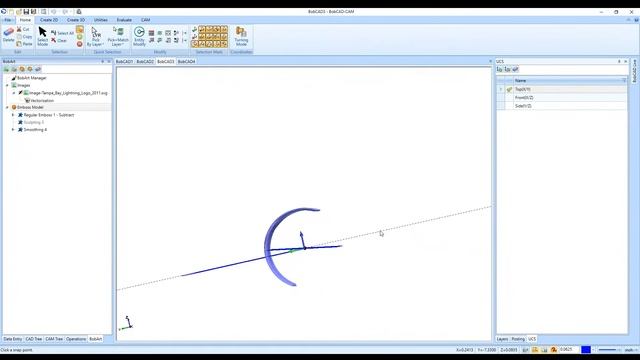Click the open file icon in quick access toolbar
640x360 pixels.
[19, 12]
